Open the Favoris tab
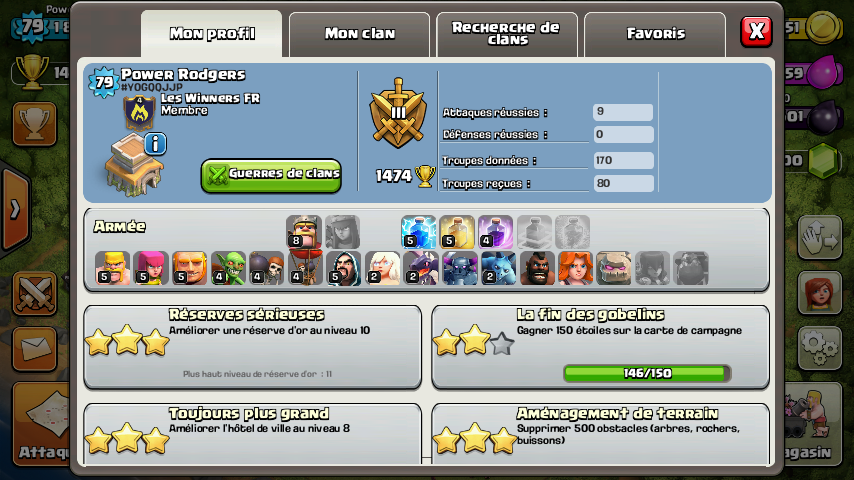This screenshot has height=480, width=854. click(x=655, y=34)
